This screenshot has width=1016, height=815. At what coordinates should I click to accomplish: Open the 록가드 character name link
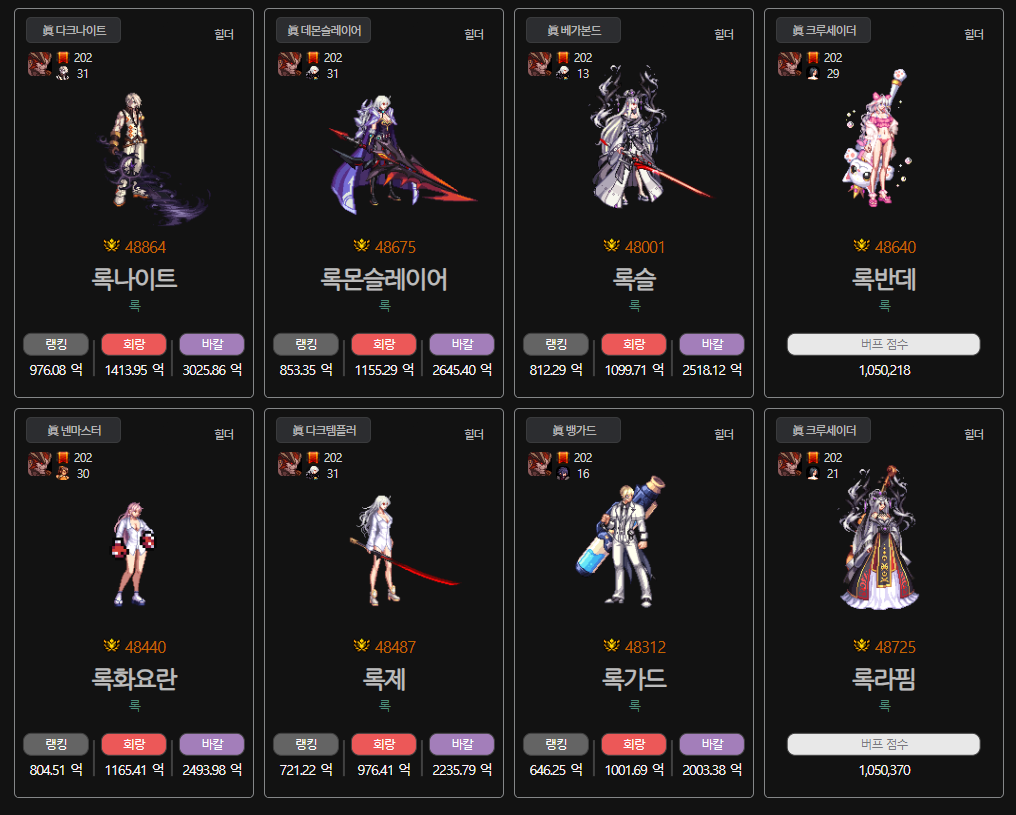coord(634,679)
